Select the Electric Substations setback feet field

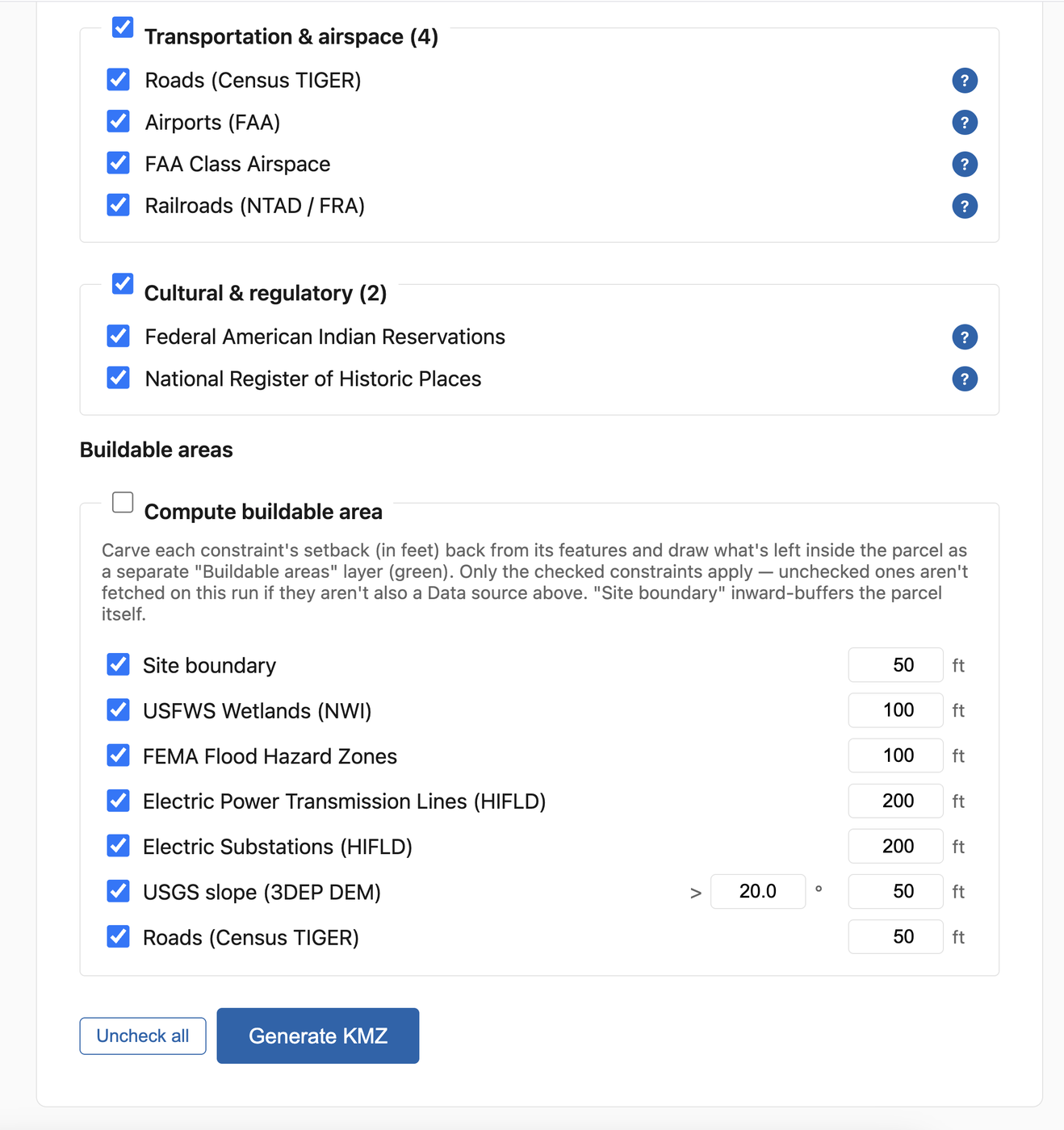pyautogui.click(x=895, y=846)
